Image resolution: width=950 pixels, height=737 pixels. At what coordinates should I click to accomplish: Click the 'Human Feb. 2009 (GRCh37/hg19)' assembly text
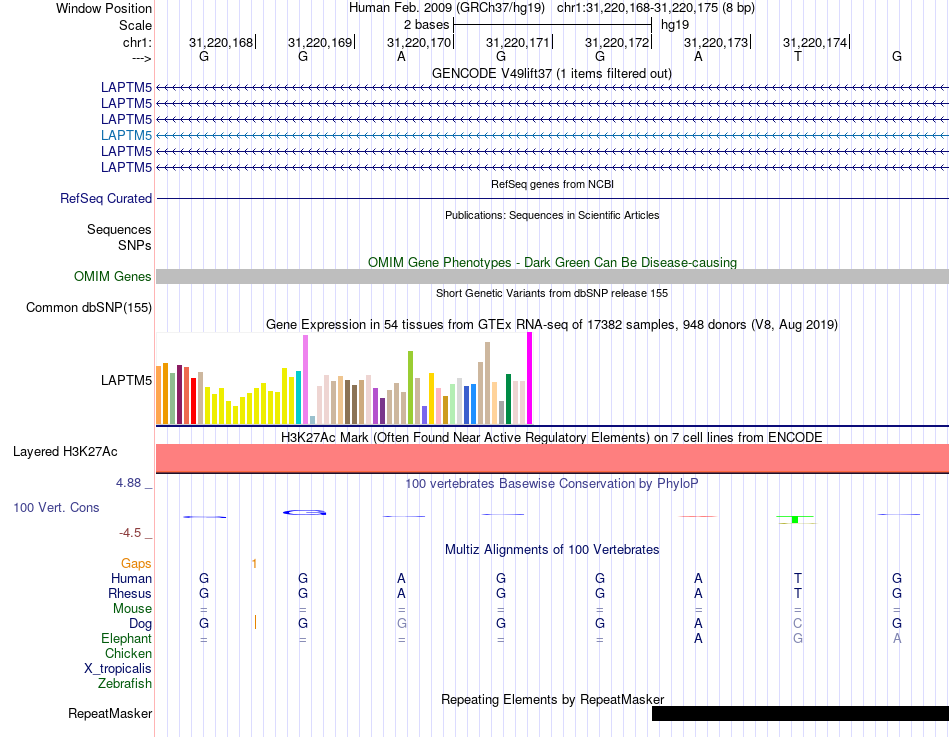pos(447,8)
